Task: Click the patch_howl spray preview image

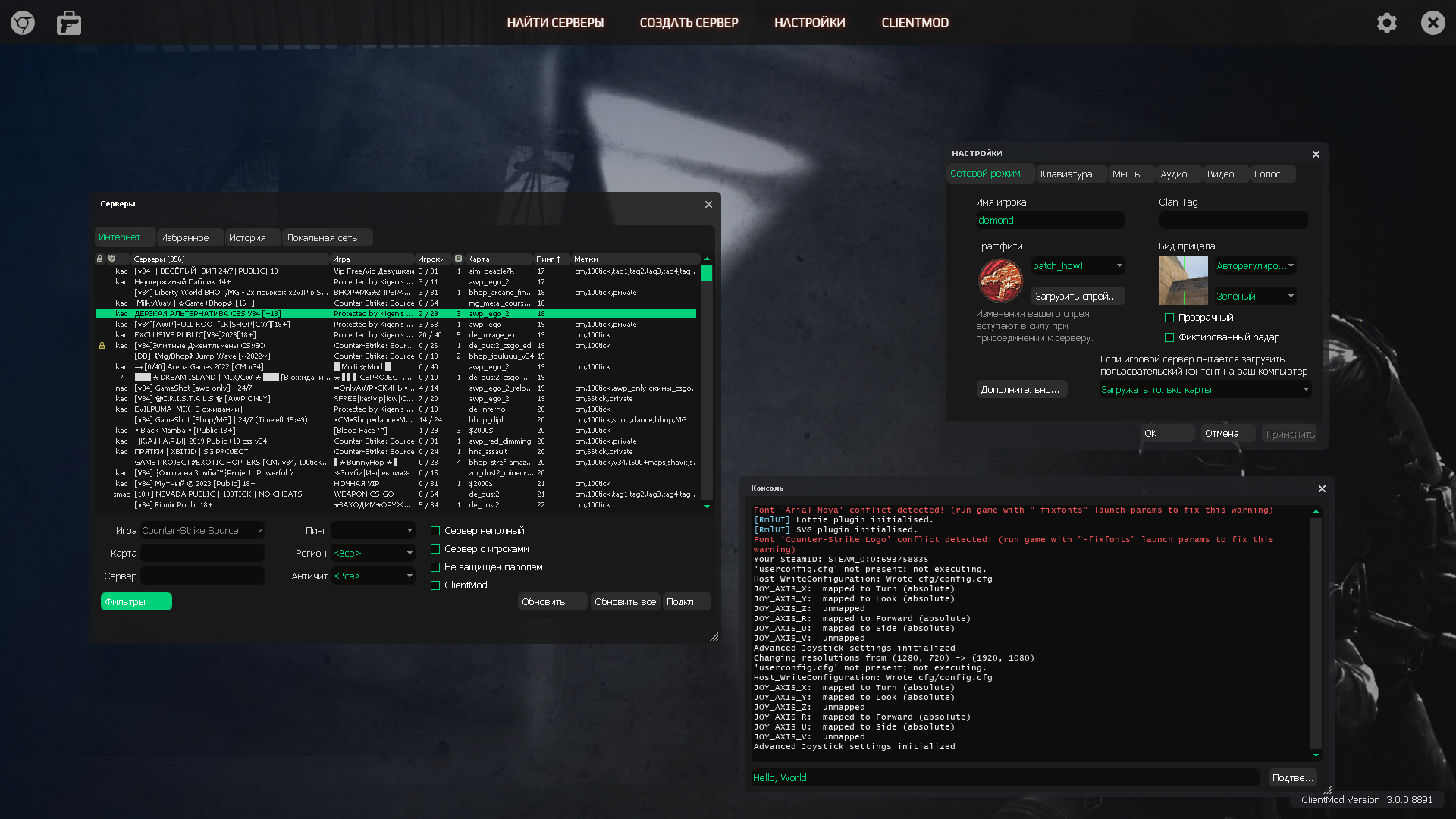Action: [x=1000, y=280]
